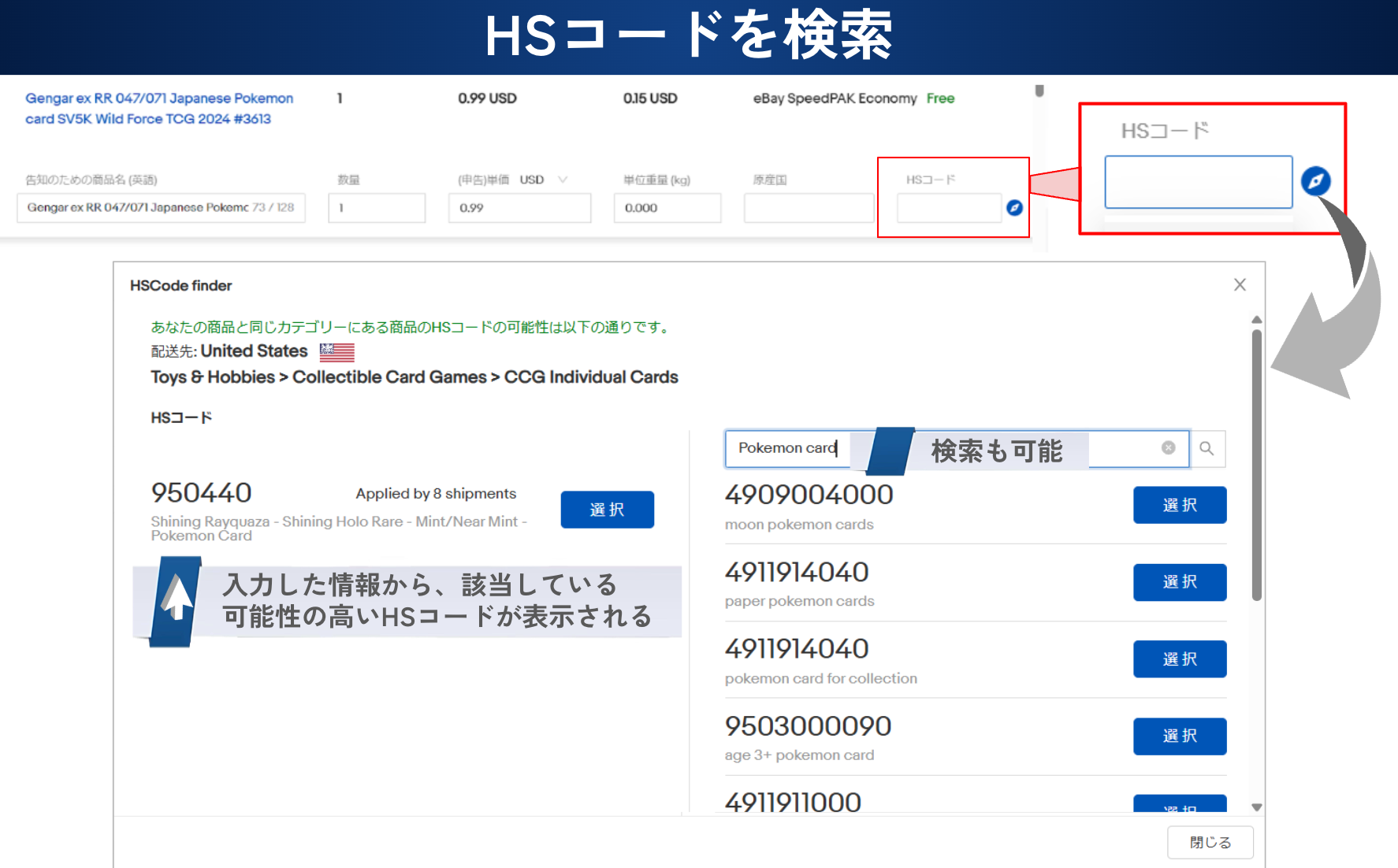Select code 4911914040 paper pokemon cards
Image resolution: width=1398 pixels, height=868 pixels.
tap(1179, 582)
